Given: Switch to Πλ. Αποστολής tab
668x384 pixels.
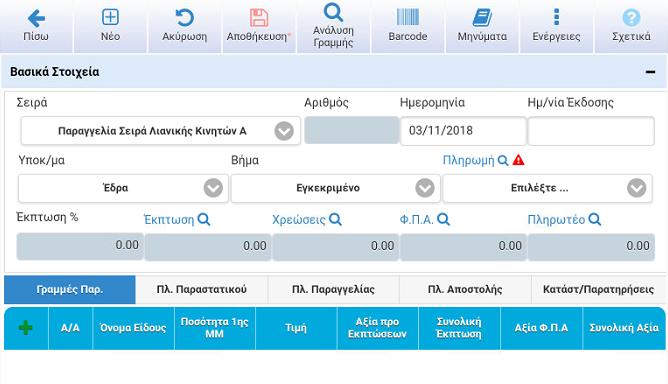Looking at the screenshot, I should tap(465, 289).
